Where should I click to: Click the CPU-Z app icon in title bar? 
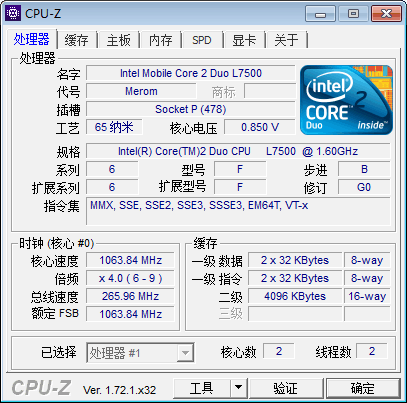tap(13, 13)
